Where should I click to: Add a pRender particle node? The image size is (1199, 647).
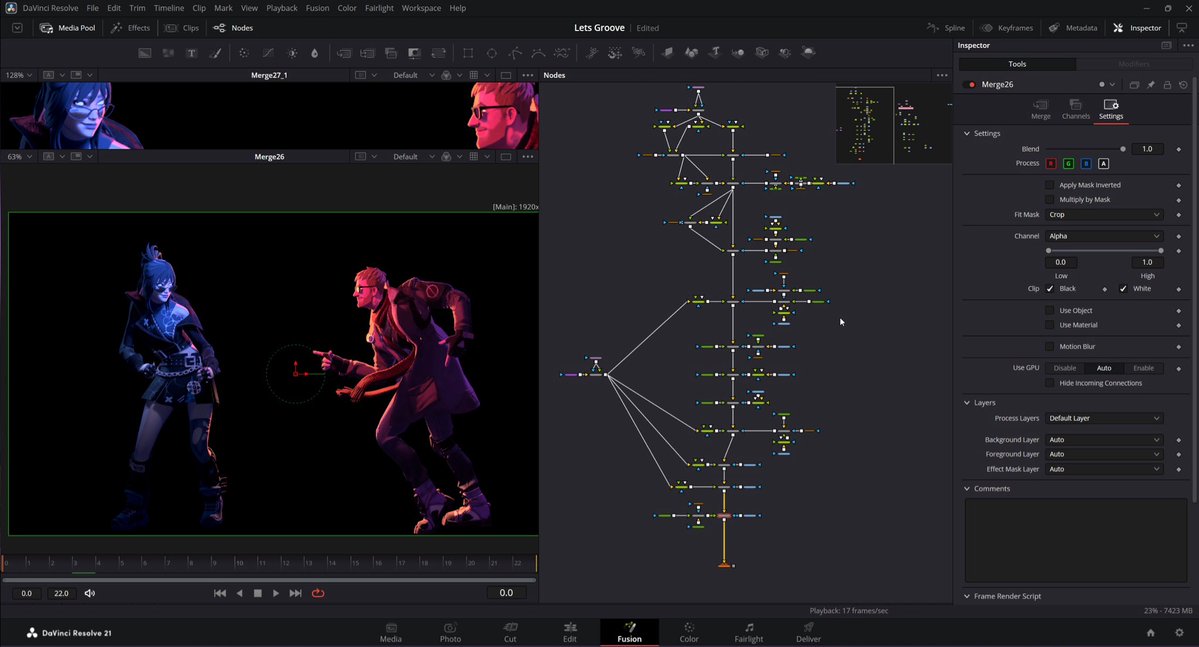[x=638, y=53]
